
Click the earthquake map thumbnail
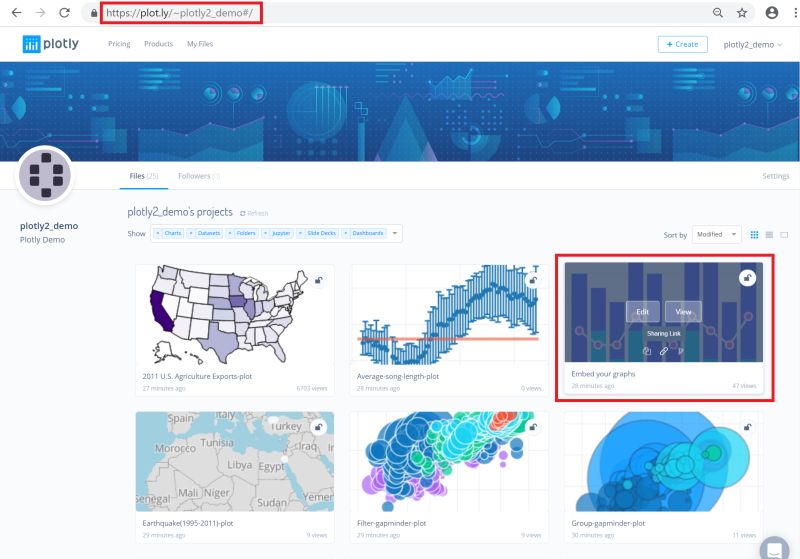[235, 462]
